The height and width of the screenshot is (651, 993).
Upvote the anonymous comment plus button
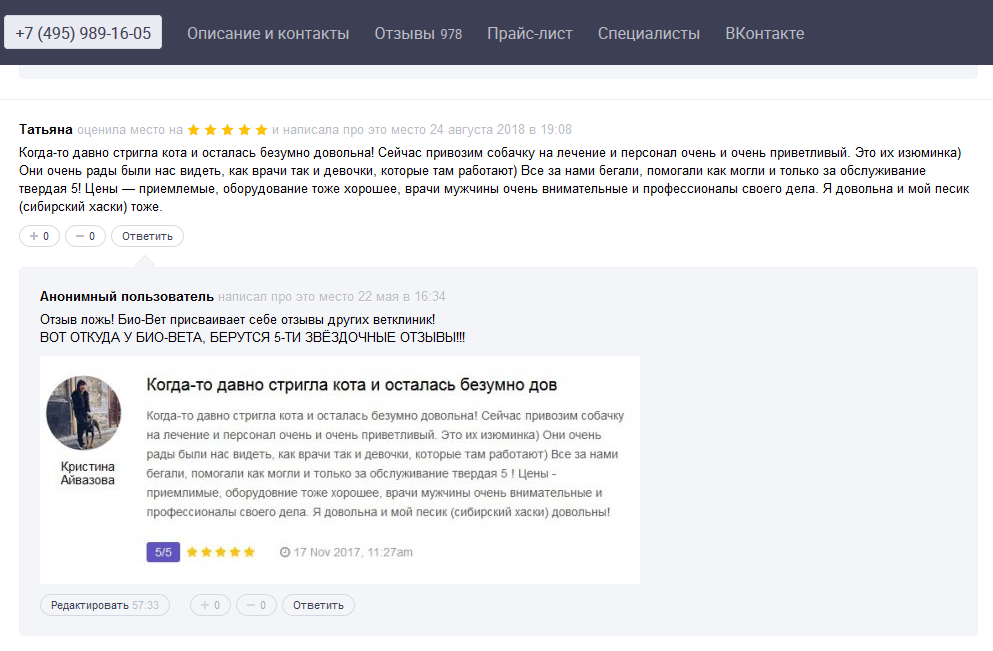210,605
